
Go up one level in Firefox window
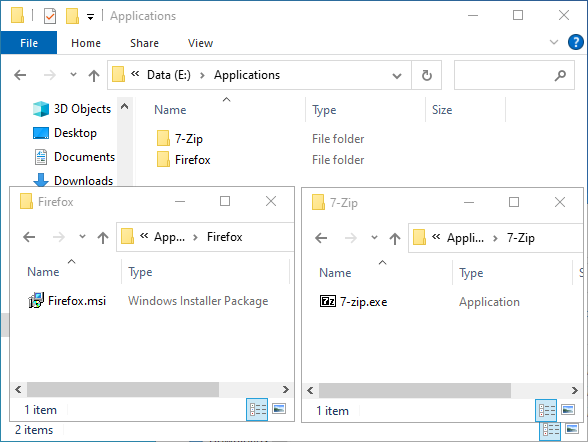pyautogui.click(x=103, y=237)
